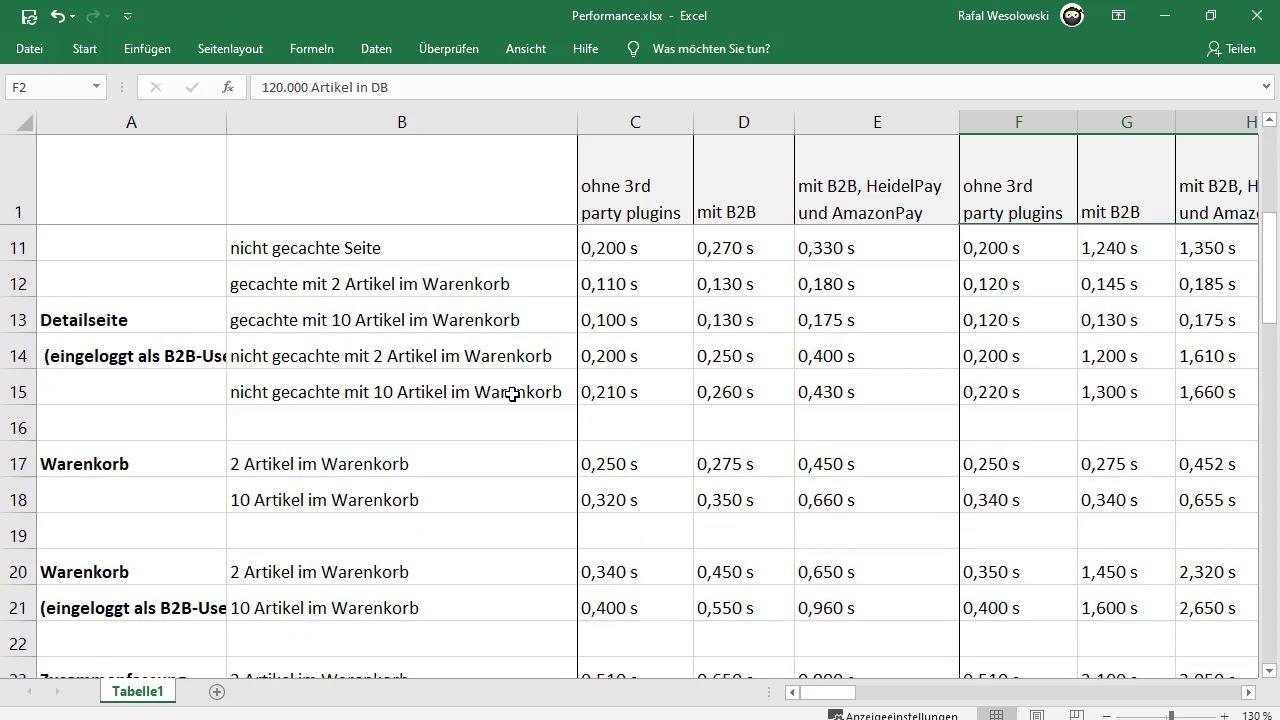Click vertical scrollbar down arrow
The image size is (1280, 720).
point(1269,671)
